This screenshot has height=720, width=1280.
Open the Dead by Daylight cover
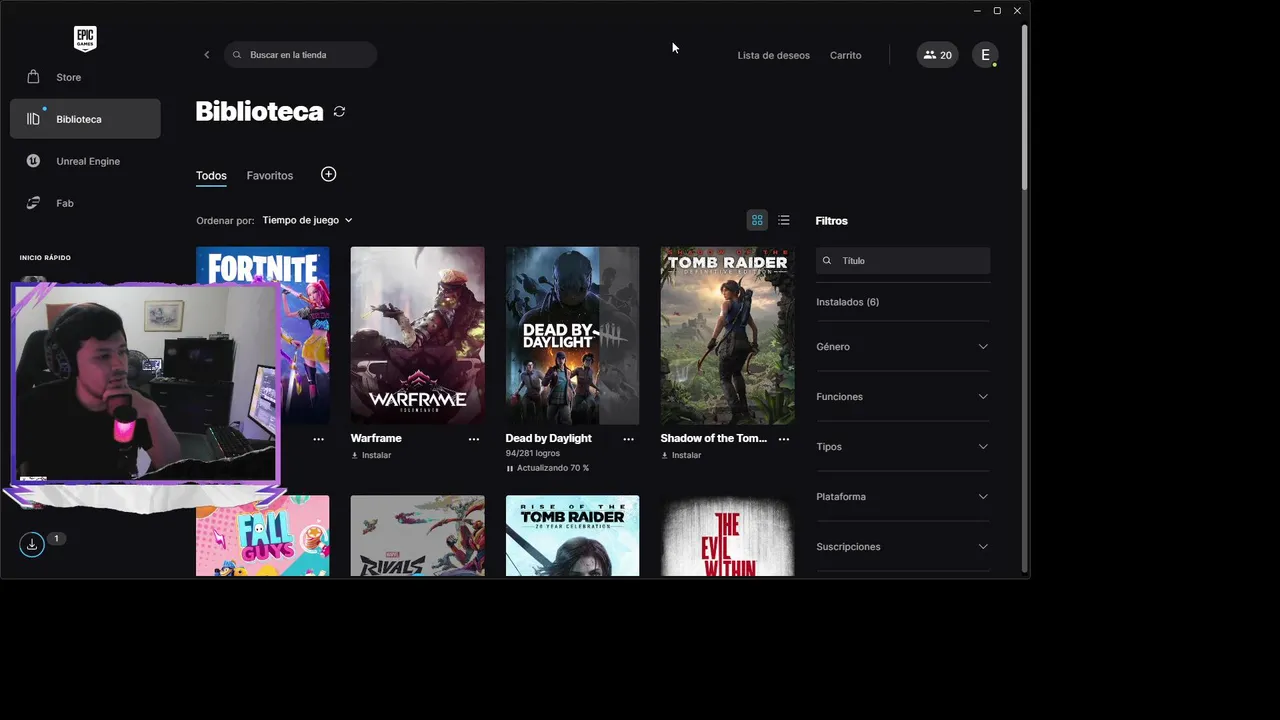pos(572,336)
